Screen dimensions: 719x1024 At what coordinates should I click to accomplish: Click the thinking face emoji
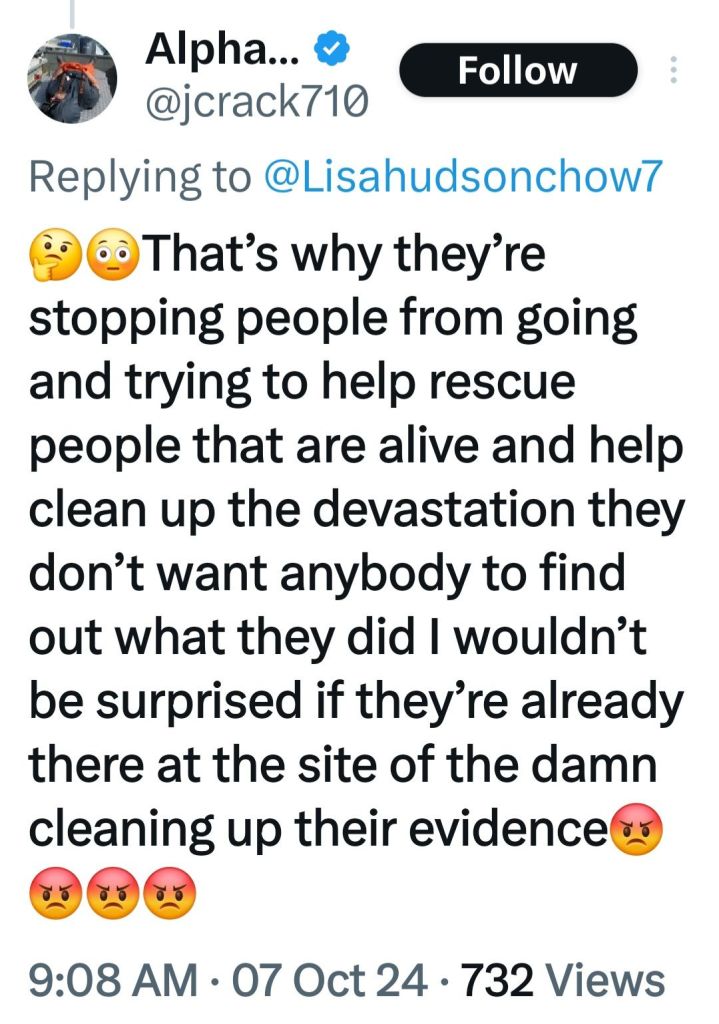coord(56,255)
